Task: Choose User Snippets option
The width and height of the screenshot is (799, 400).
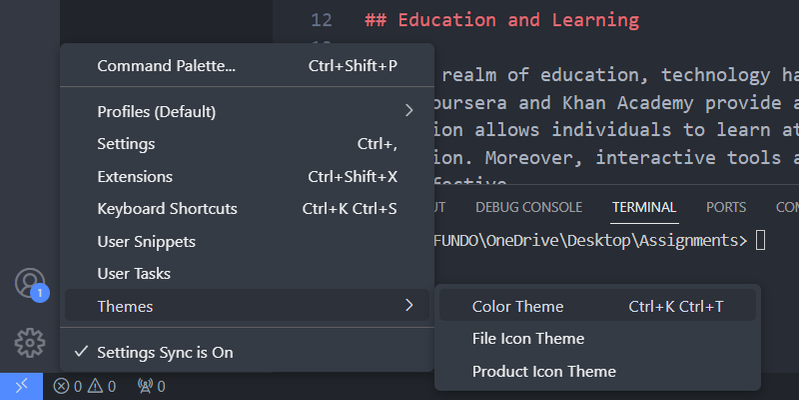Action: point(146,241)
